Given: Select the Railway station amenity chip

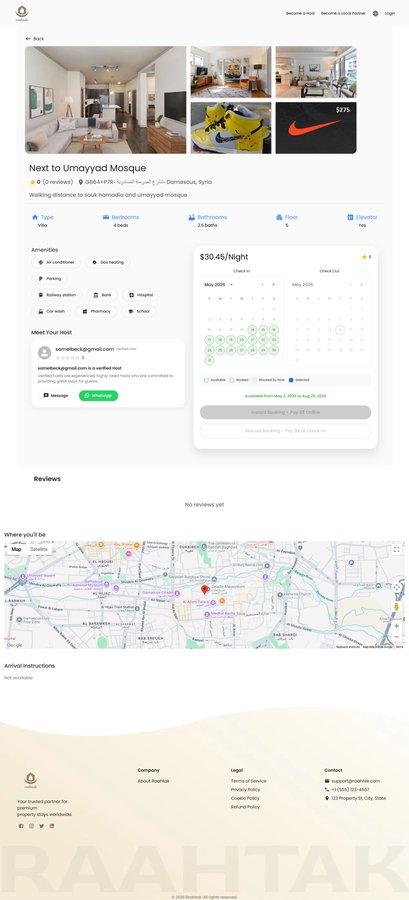Looking at the screenshot, I should pos(57,295).
